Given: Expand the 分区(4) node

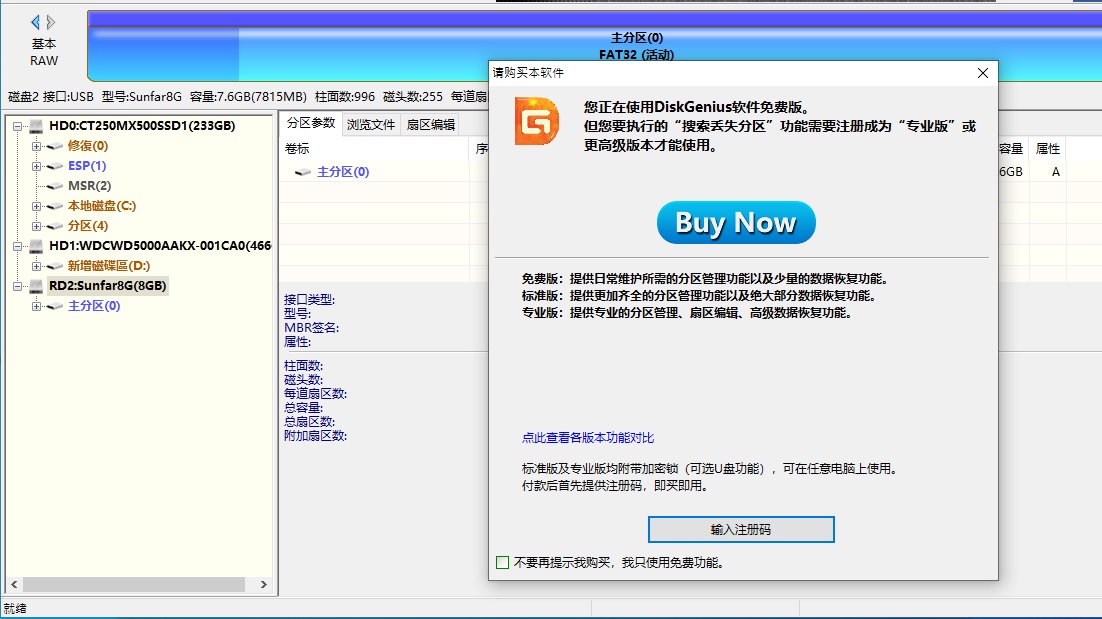Looking at the screenshot, I should coord(37,226).
